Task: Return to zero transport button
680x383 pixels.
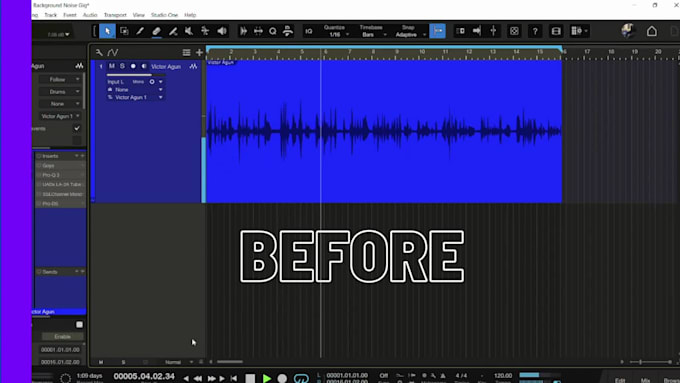Action: tap(234, 378)
